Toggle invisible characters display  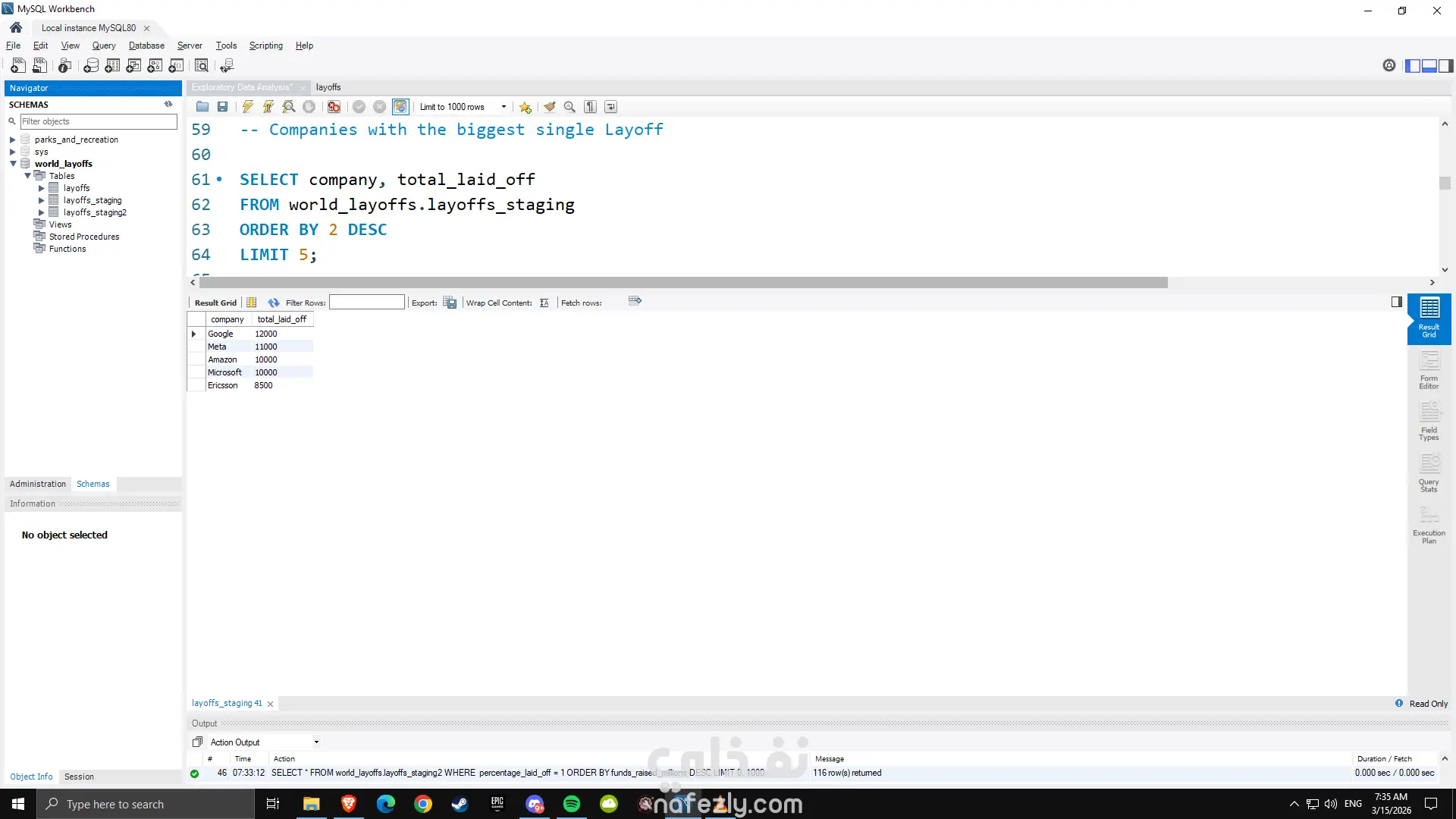coord(590,107)
